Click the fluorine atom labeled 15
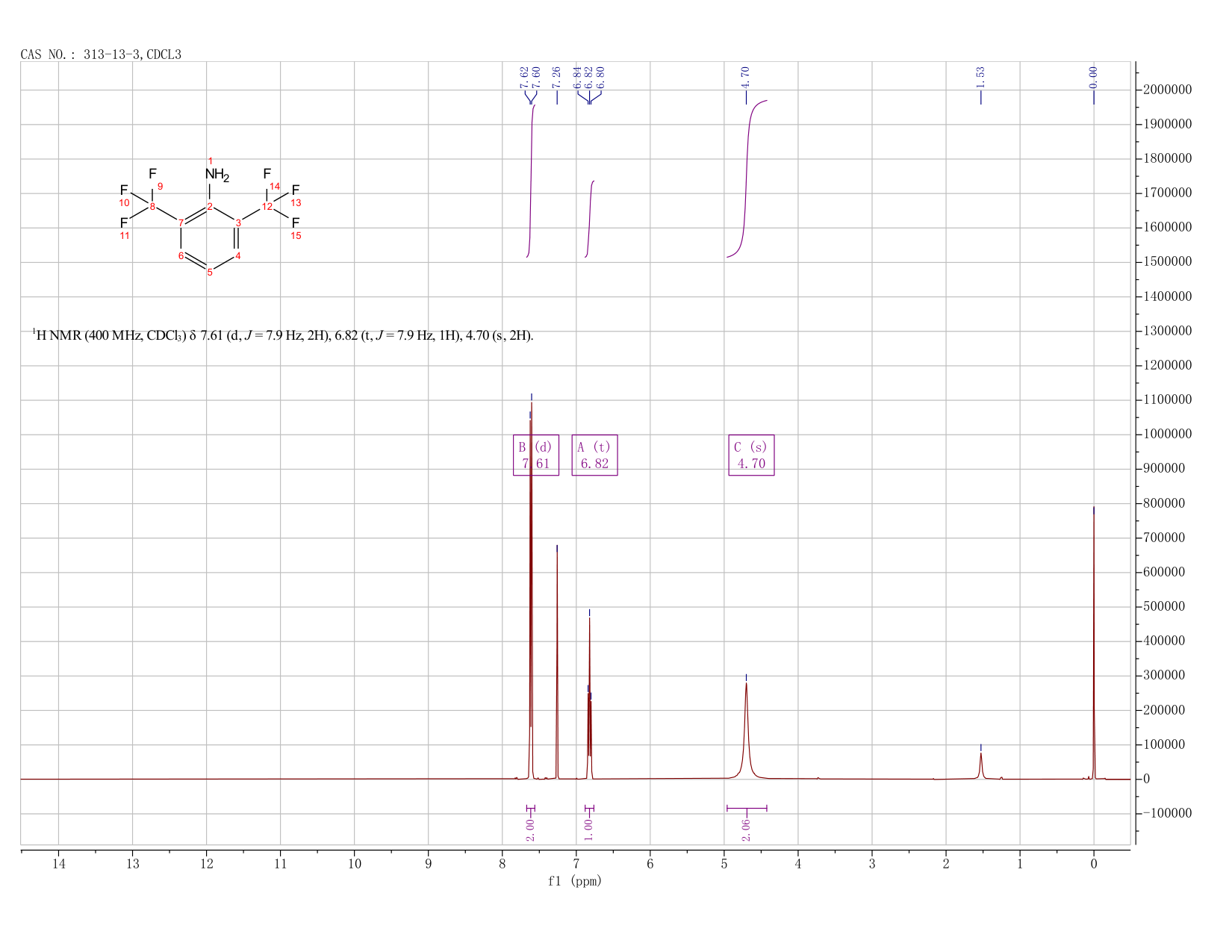 296,236
